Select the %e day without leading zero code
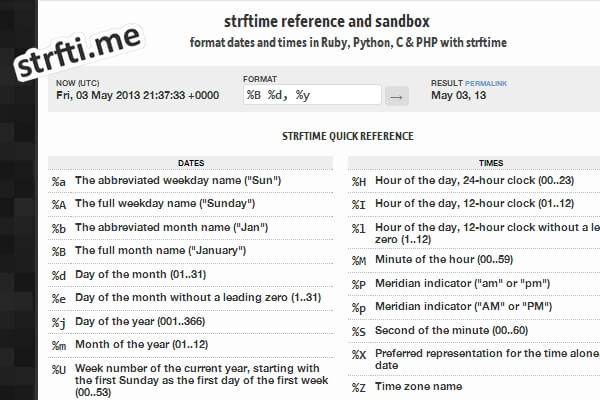Viewport: 600px width, 400px height. (x=59, y=298)
